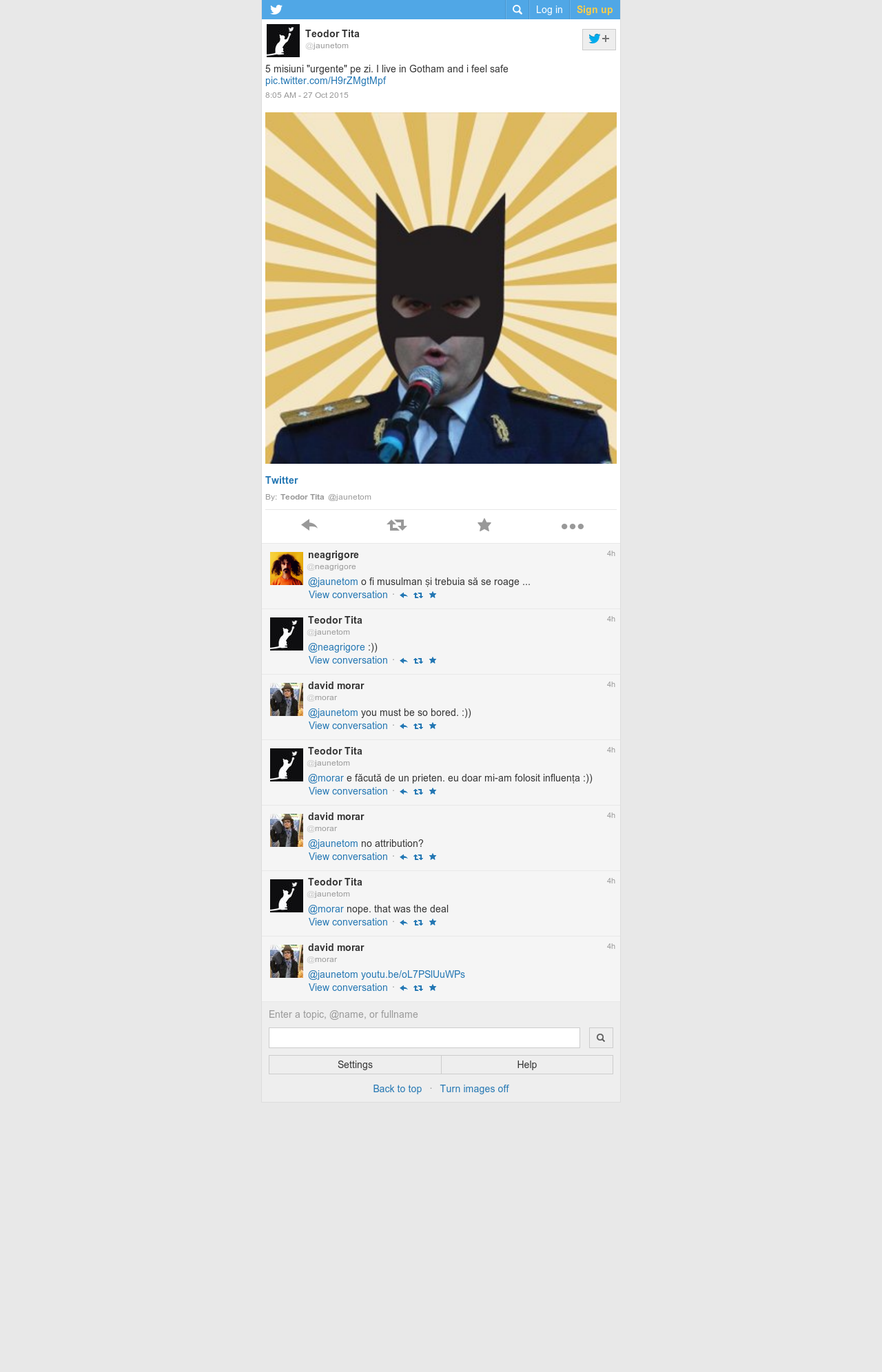Open the Batman mask photo
The height and width of the screenshot is (1372, 882).
441,288
